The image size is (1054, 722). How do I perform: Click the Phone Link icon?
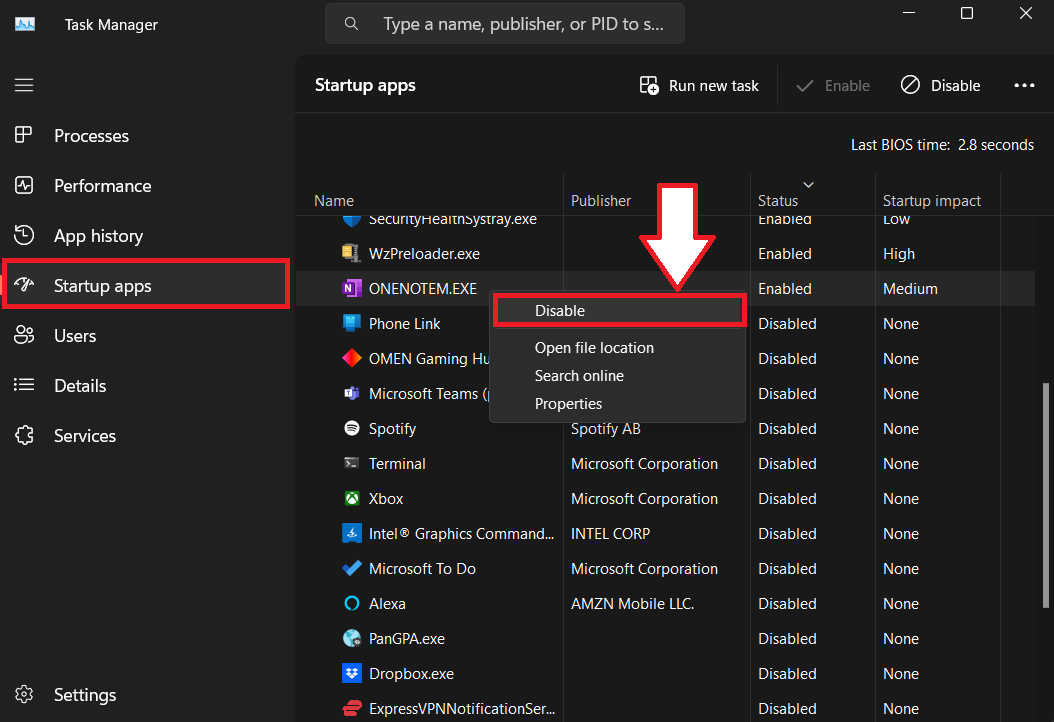[x=352, y=323]
